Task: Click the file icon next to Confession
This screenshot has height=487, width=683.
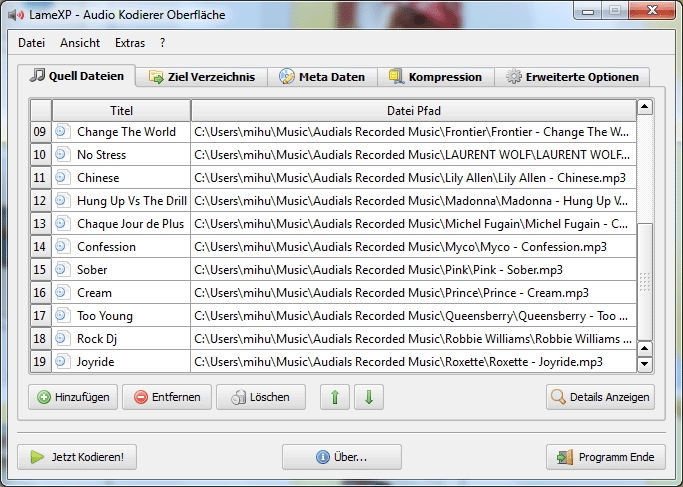Action: coord(63,246)
